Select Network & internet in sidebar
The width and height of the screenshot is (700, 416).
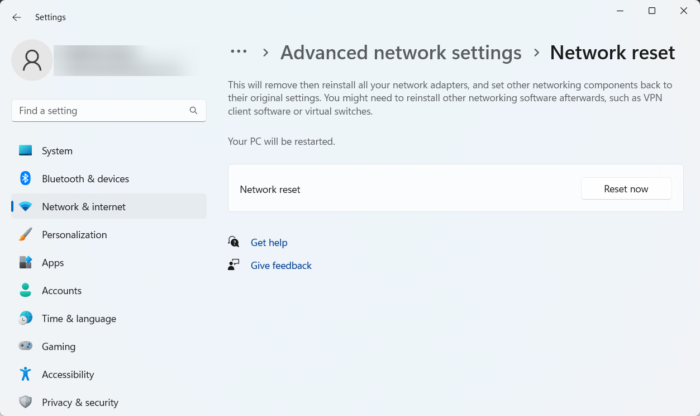pyautogui.click(x=84, y=207)
